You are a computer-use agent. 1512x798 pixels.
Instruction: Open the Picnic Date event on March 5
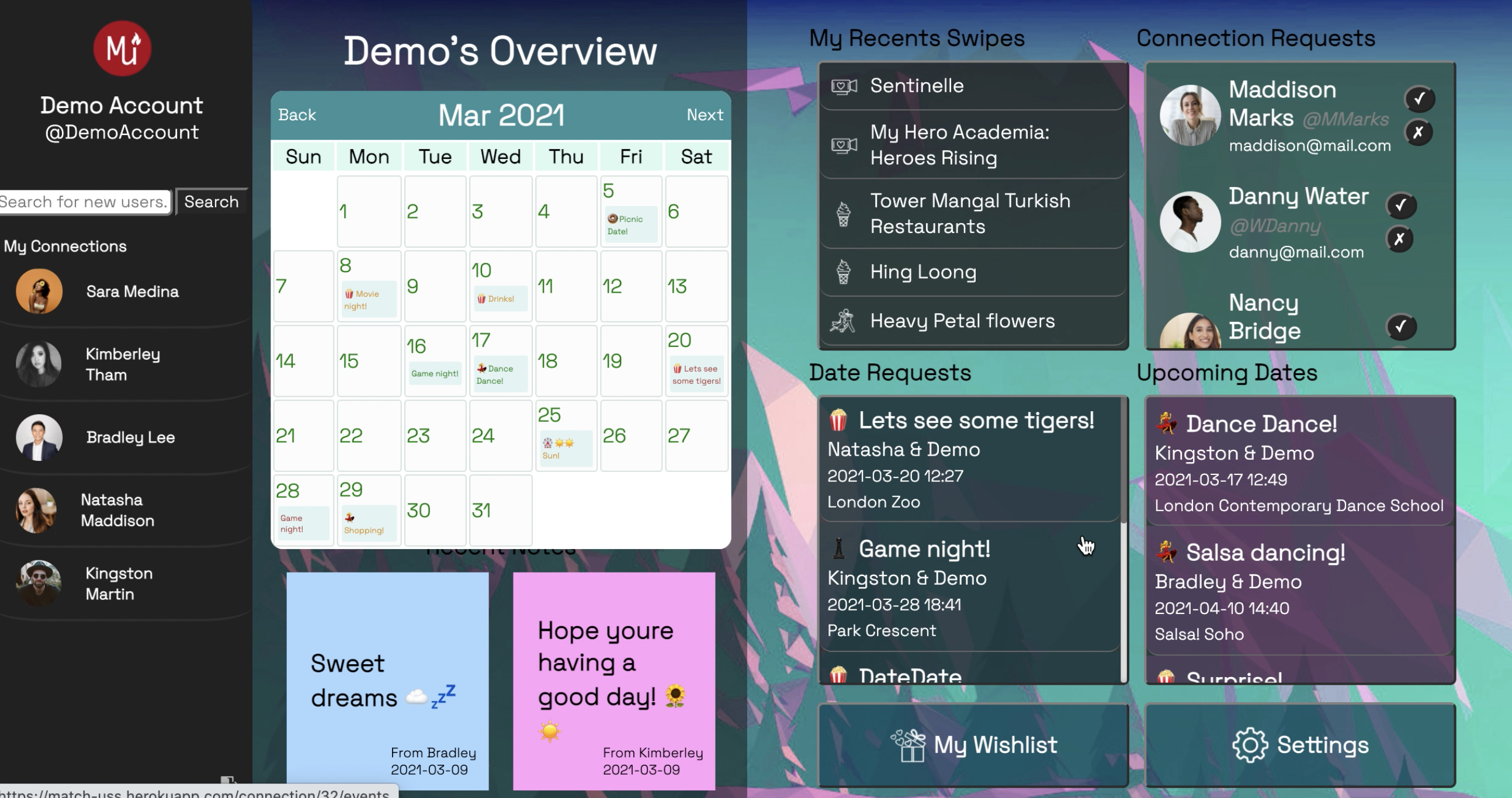(x=630, y=225)
